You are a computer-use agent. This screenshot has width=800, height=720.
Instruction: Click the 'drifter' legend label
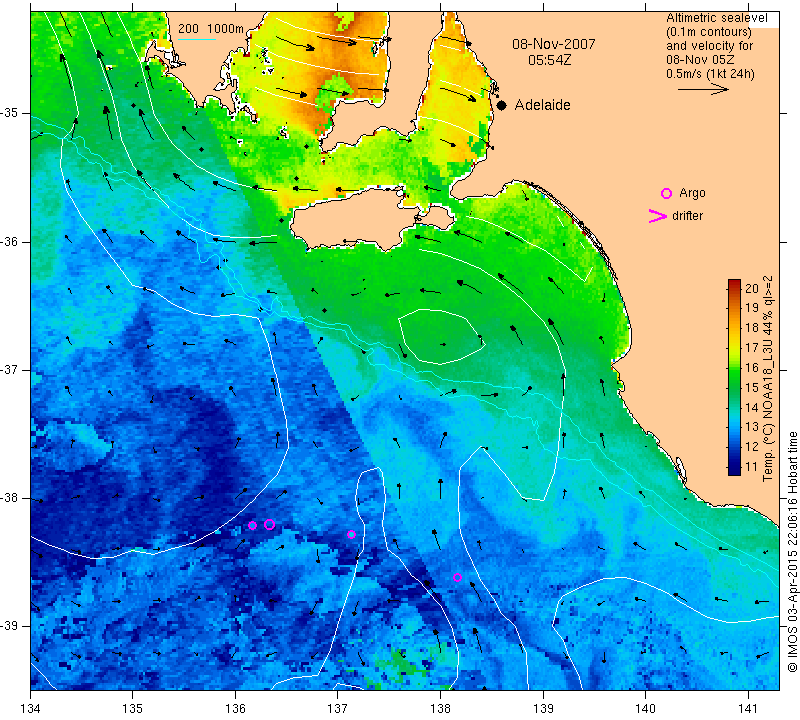coord(687,216)
